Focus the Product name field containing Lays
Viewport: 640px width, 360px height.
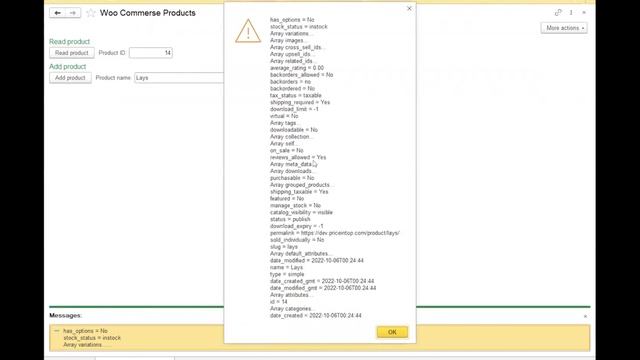click(179, 78)
